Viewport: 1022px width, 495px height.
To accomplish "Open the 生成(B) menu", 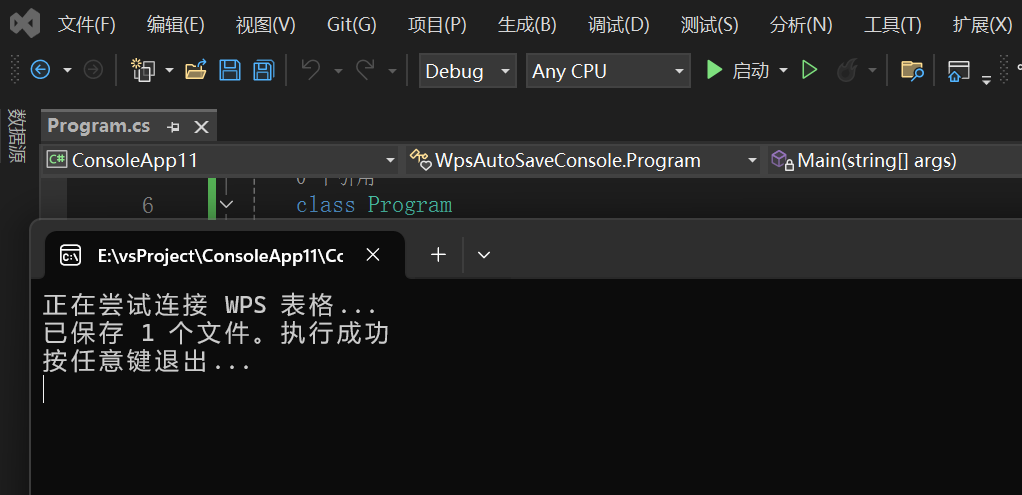I will [x=527, y=25].
